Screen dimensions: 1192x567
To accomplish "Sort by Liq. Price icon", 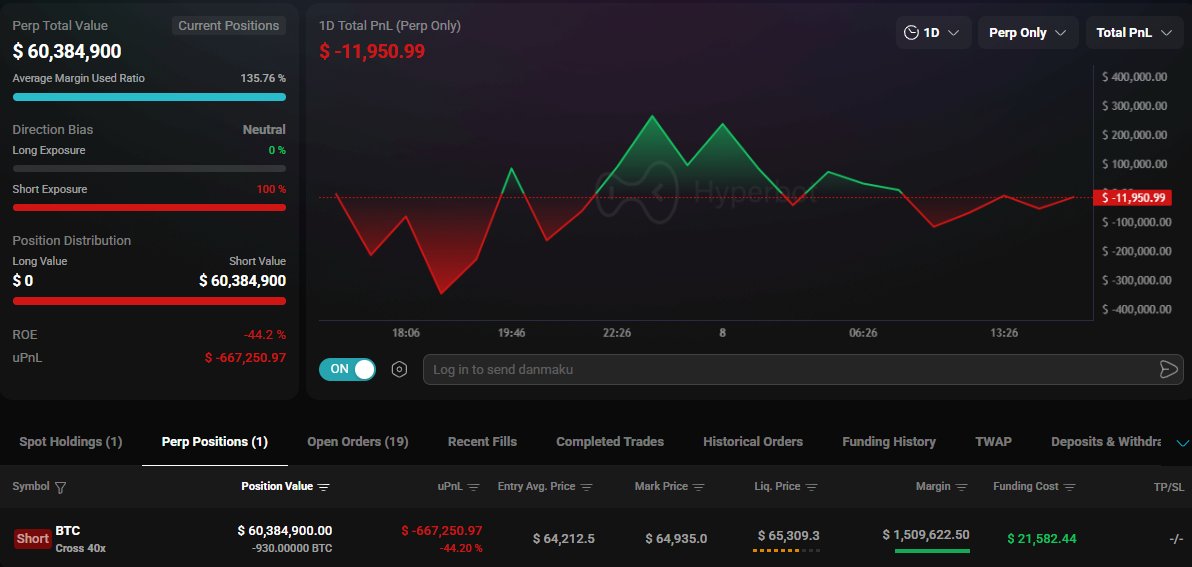I will coord(811,487).
